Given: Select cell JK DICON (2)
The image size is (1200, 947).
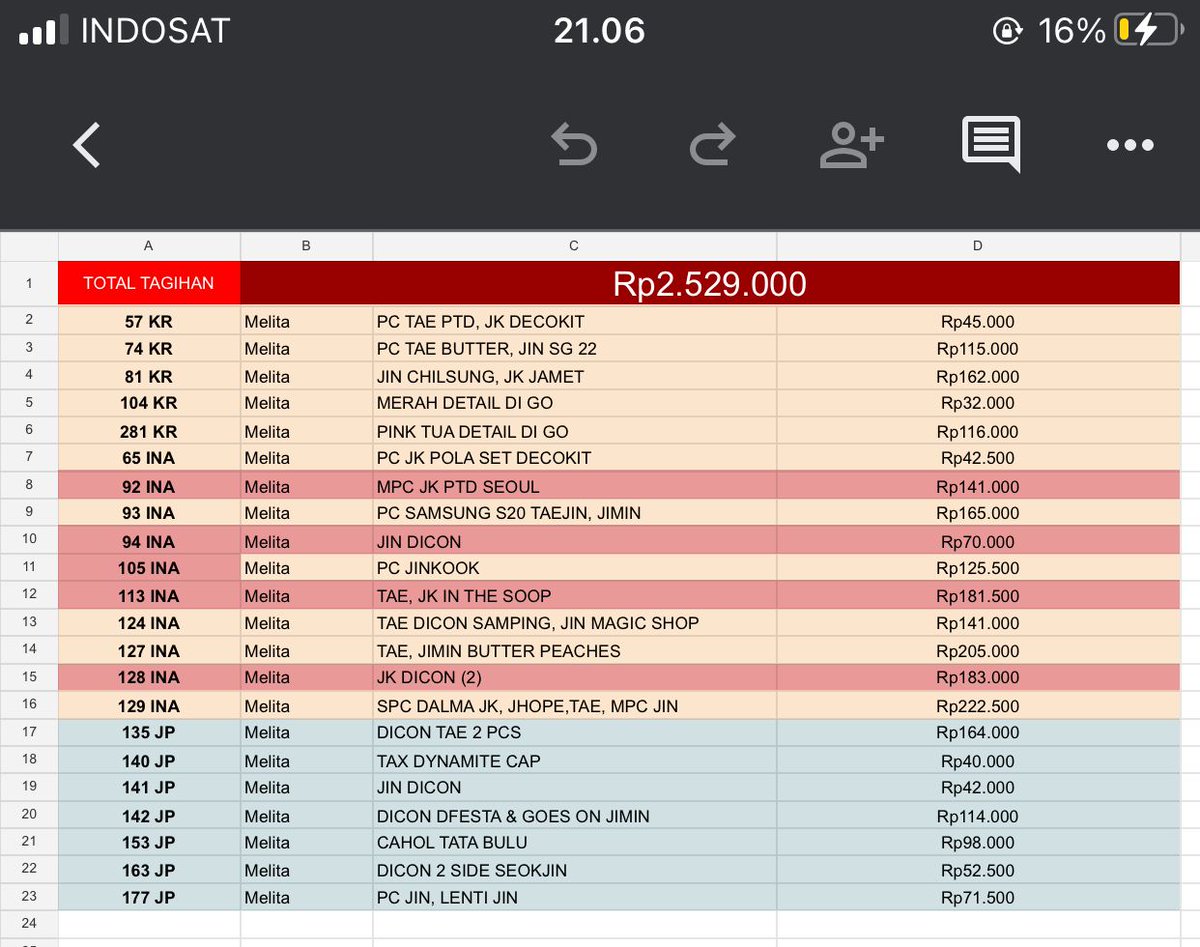Looking at the screenshot, I should [575, 677].
